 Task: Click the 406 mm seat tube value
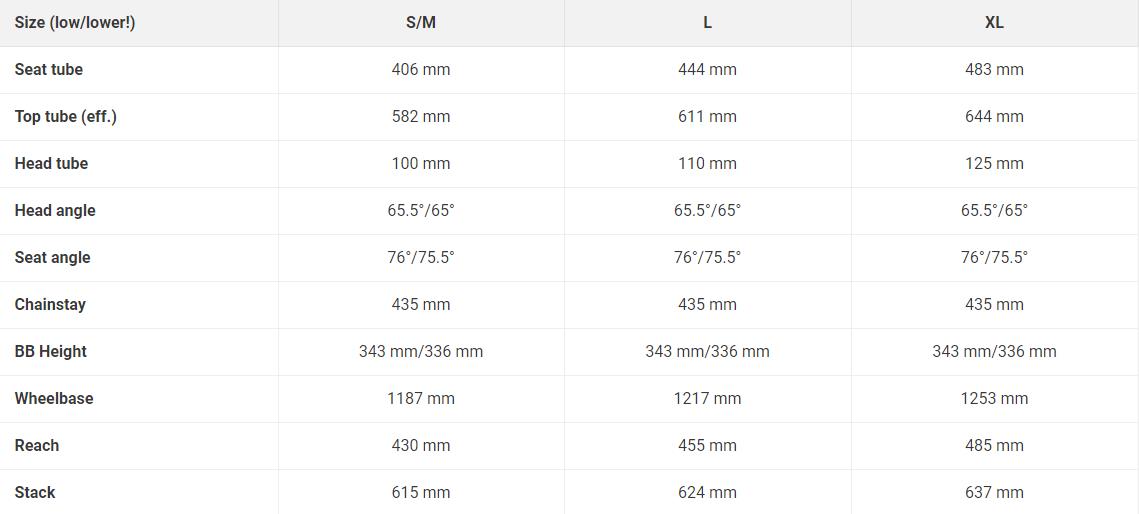421,70
